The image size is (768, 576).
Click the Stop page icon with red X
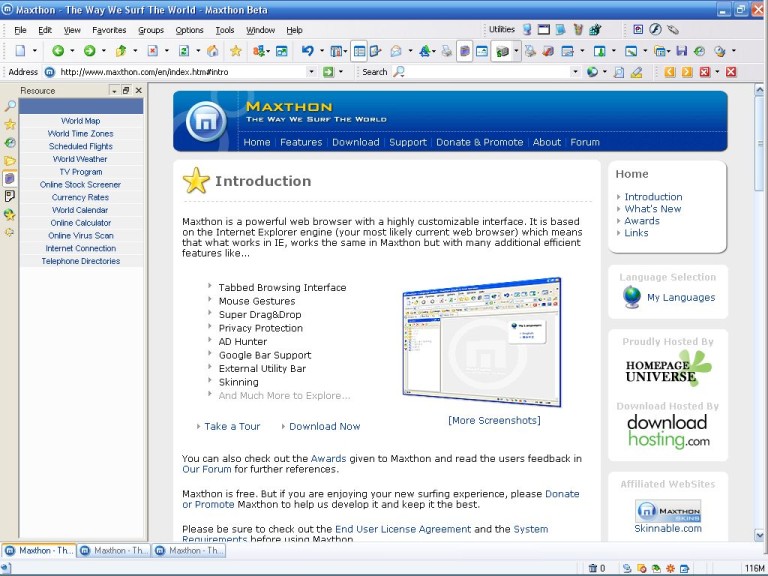pyautogui.click(x=153, y=50)
